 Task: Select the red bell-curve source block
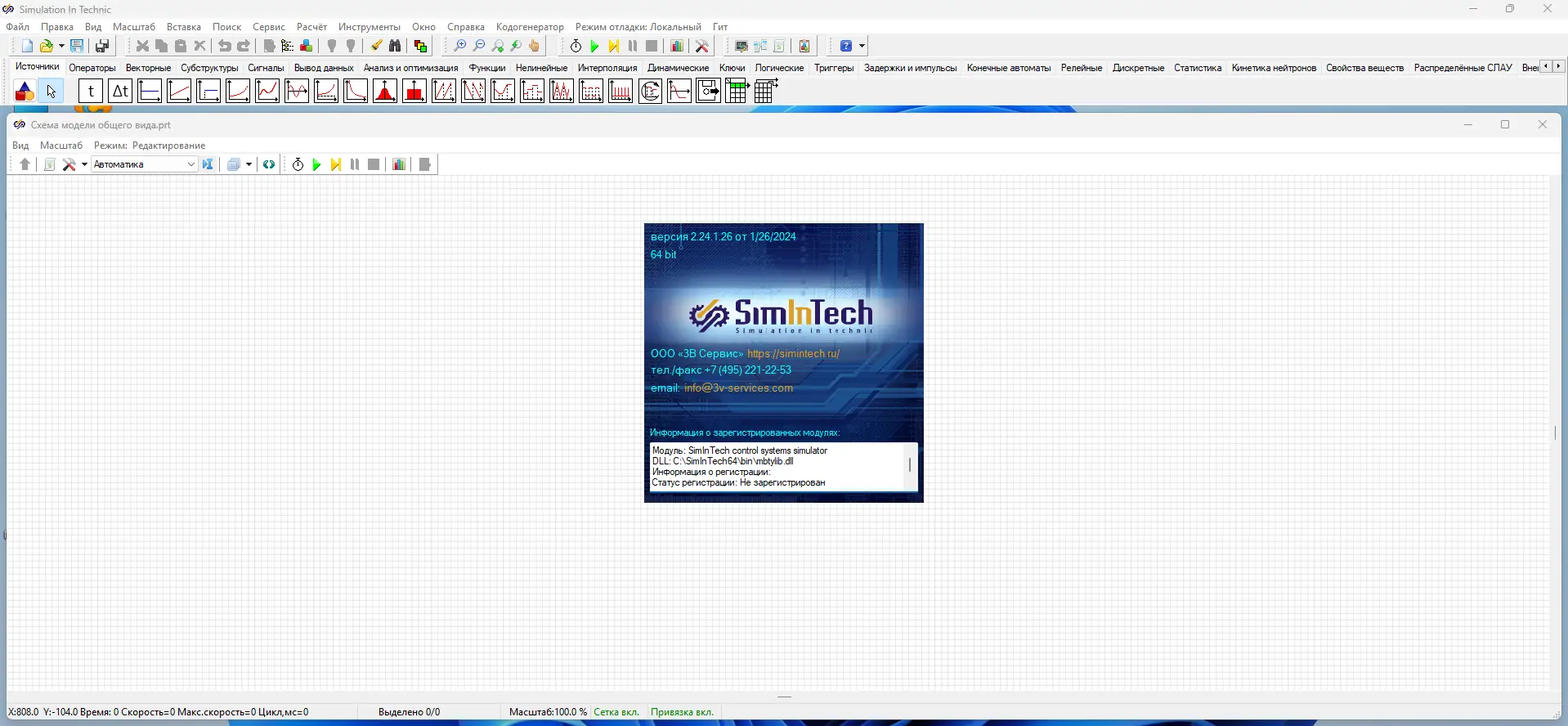[385, 91]
